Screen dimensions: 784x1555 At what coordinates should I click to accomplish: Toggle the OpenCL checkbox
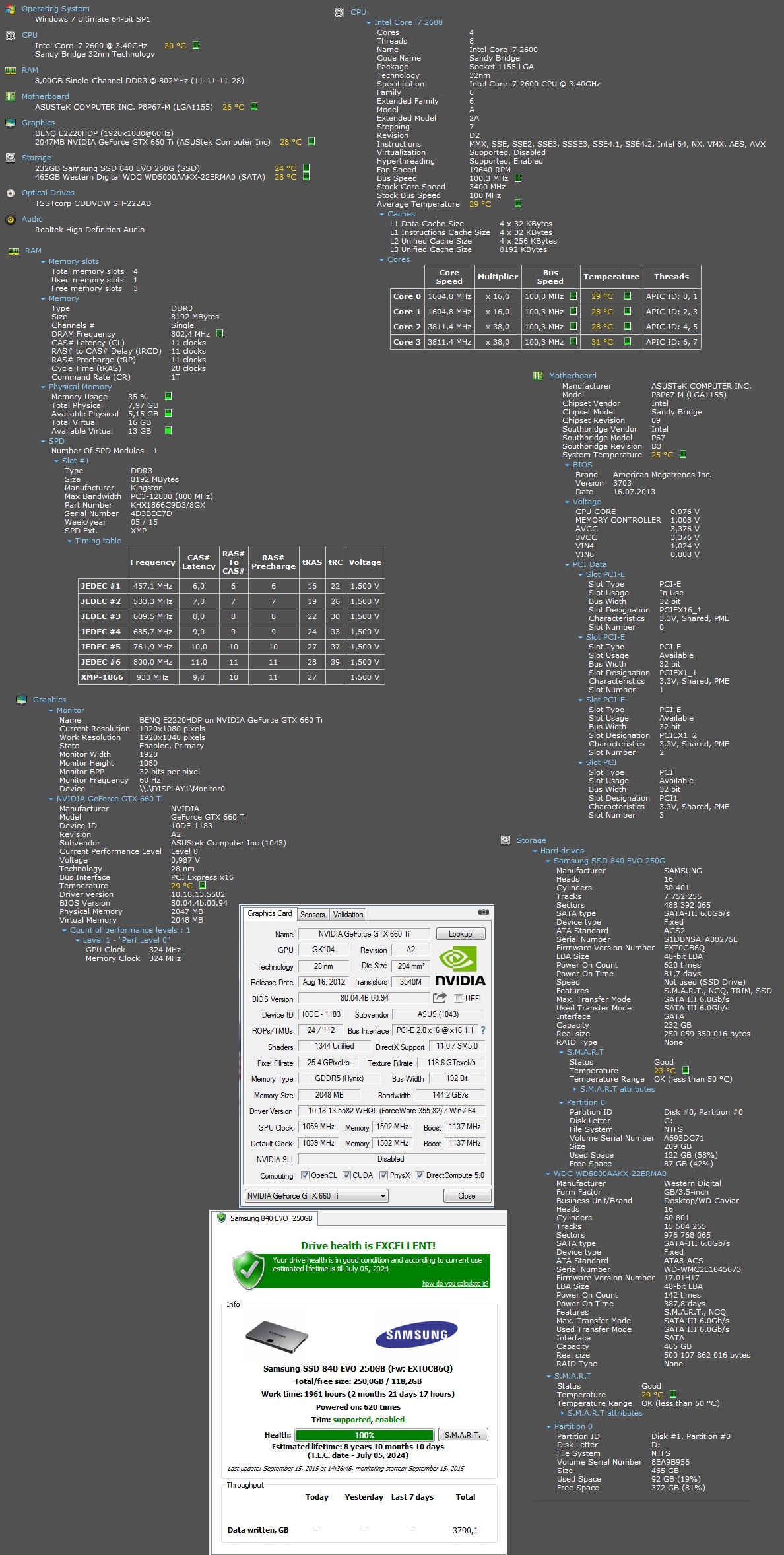(x=305, y=1175)
